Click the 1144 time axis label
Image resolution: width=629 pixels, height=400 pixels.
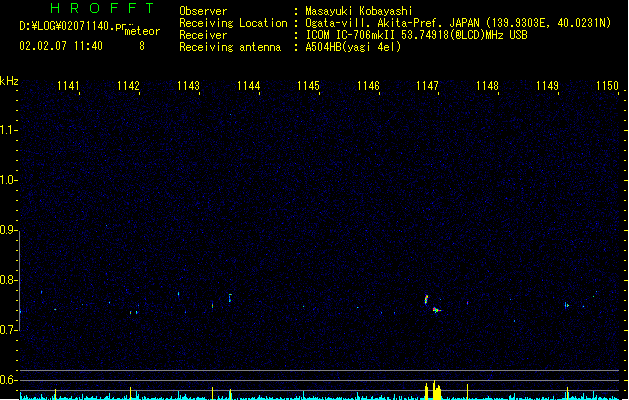[248, 86]
